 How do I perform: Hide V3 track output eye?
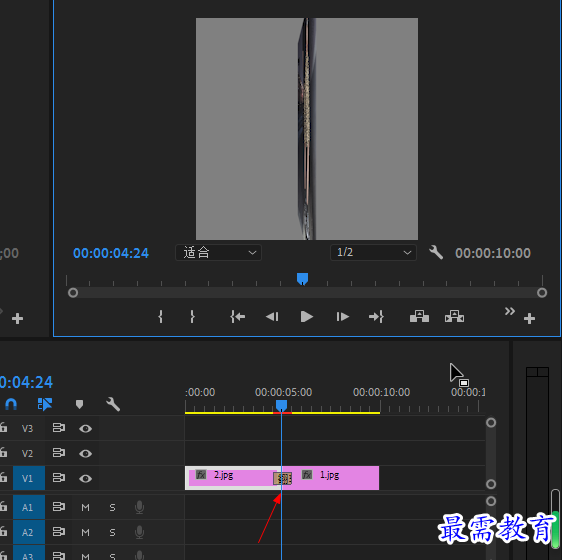click(85, 428)
